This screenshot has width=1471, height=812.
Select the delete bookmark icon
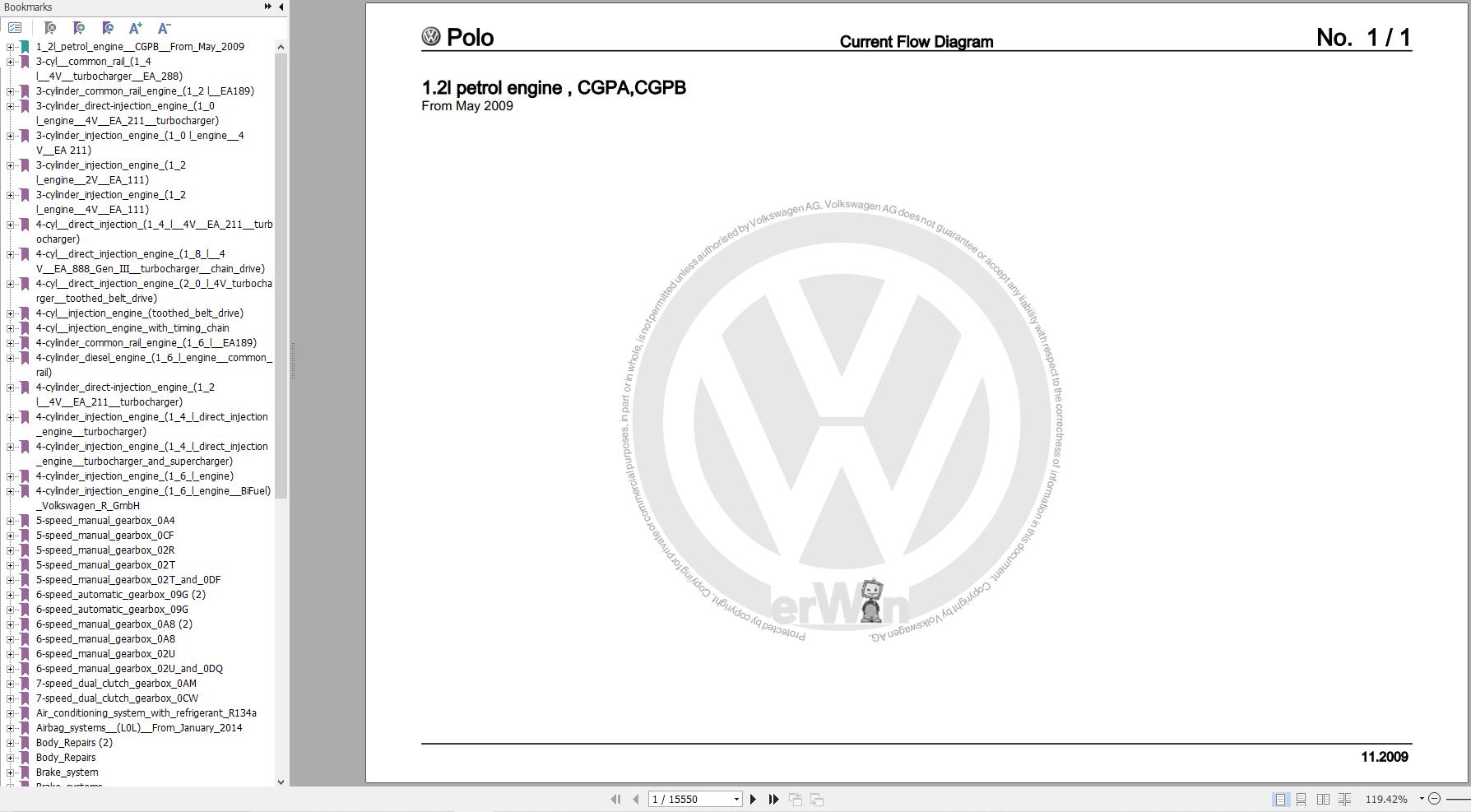(x=50, y=27)
